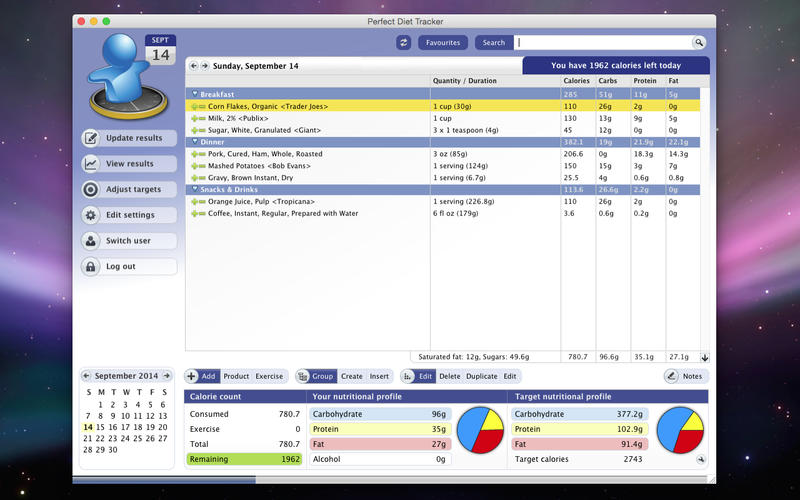
Task: Click the Notes button
Action: point(686,376)
